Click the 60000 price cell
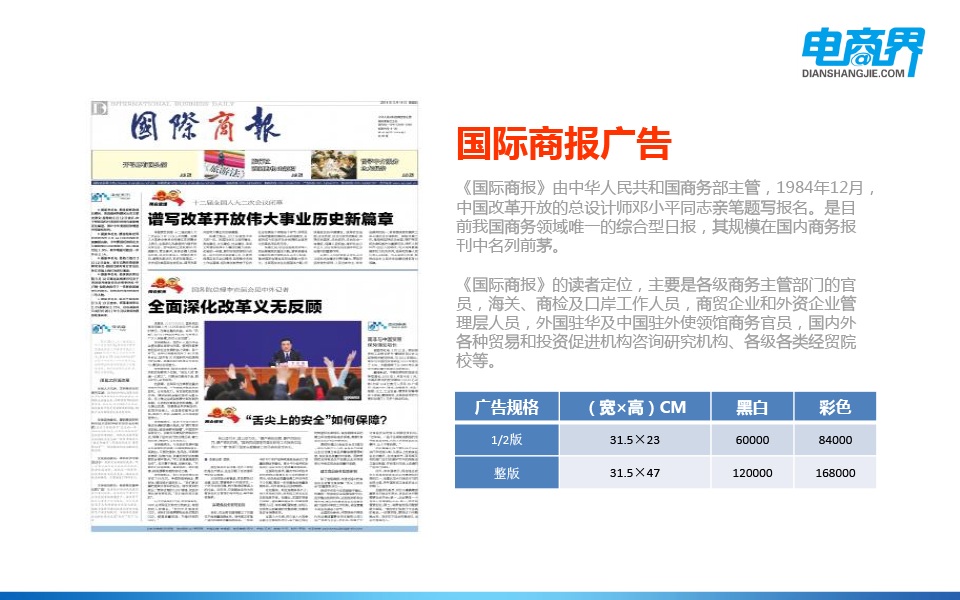 point(752,440)
